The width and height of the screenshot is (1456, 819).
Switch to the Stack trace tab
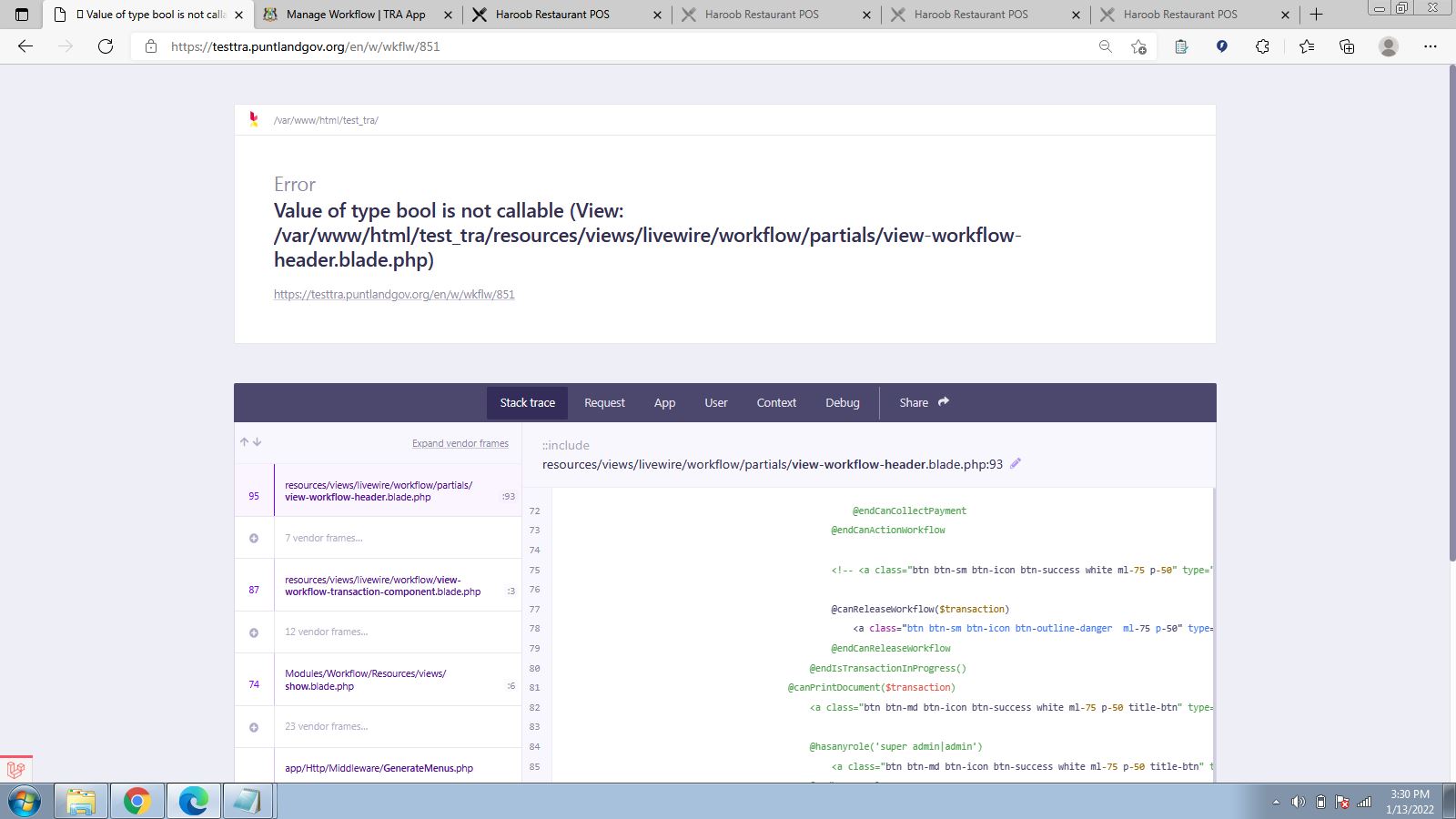coord(527,402)
